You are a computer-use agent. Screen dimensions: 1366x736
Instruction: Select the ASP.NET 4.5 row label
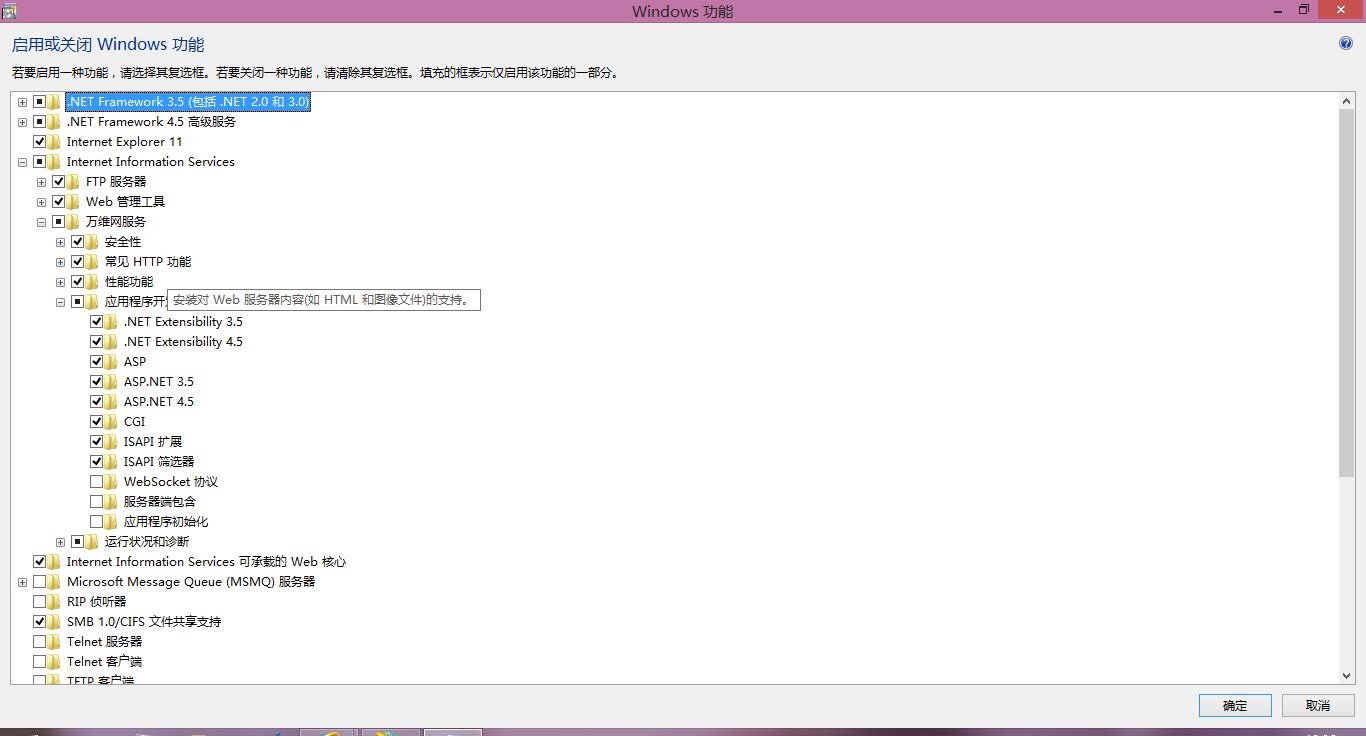pyautogui.click(x=159, y=401)
